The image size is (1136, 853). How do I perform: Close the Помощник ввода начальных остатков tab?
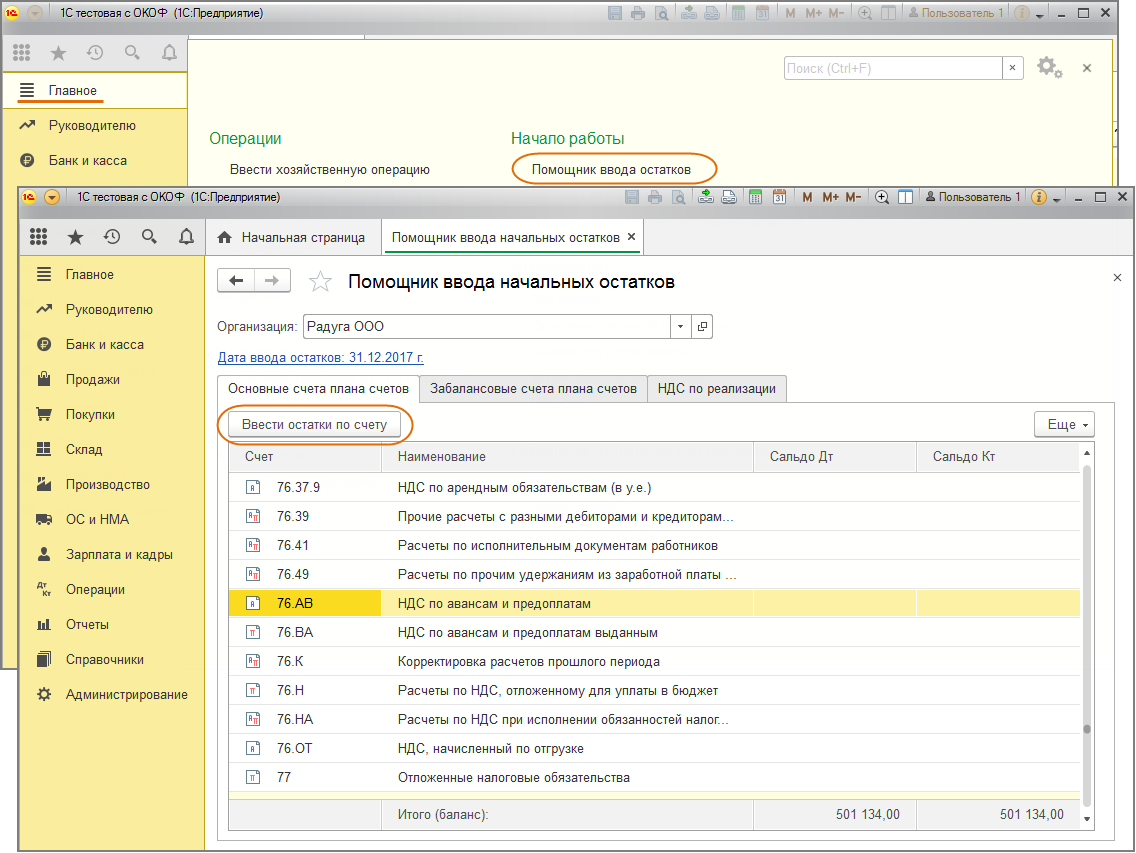point(631,237)
